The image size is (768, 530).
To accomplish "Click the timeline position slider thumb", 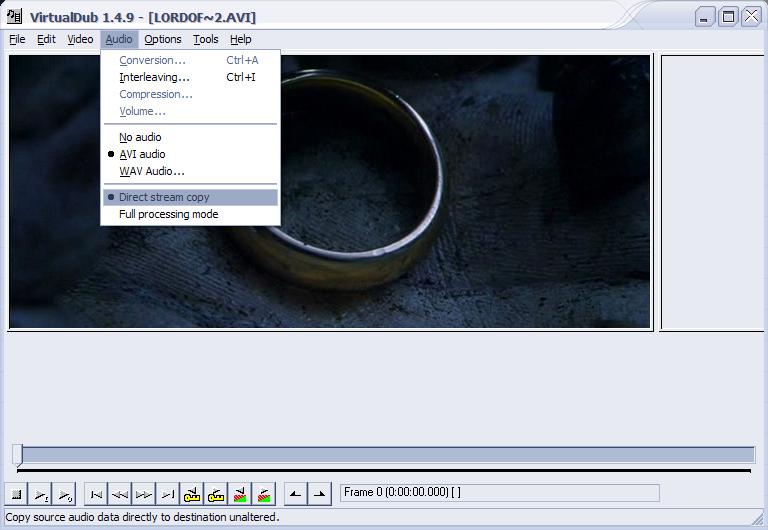I will tap(18, 455).
